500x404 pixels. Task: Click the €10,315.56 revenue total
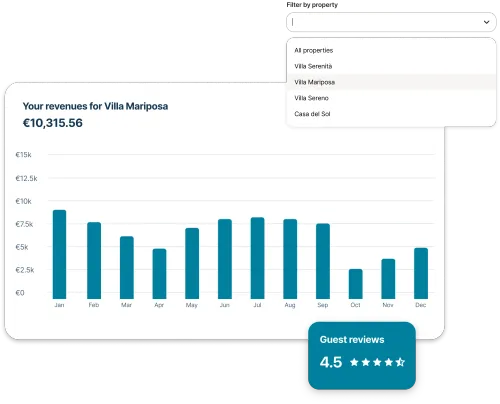coord(53,123)
